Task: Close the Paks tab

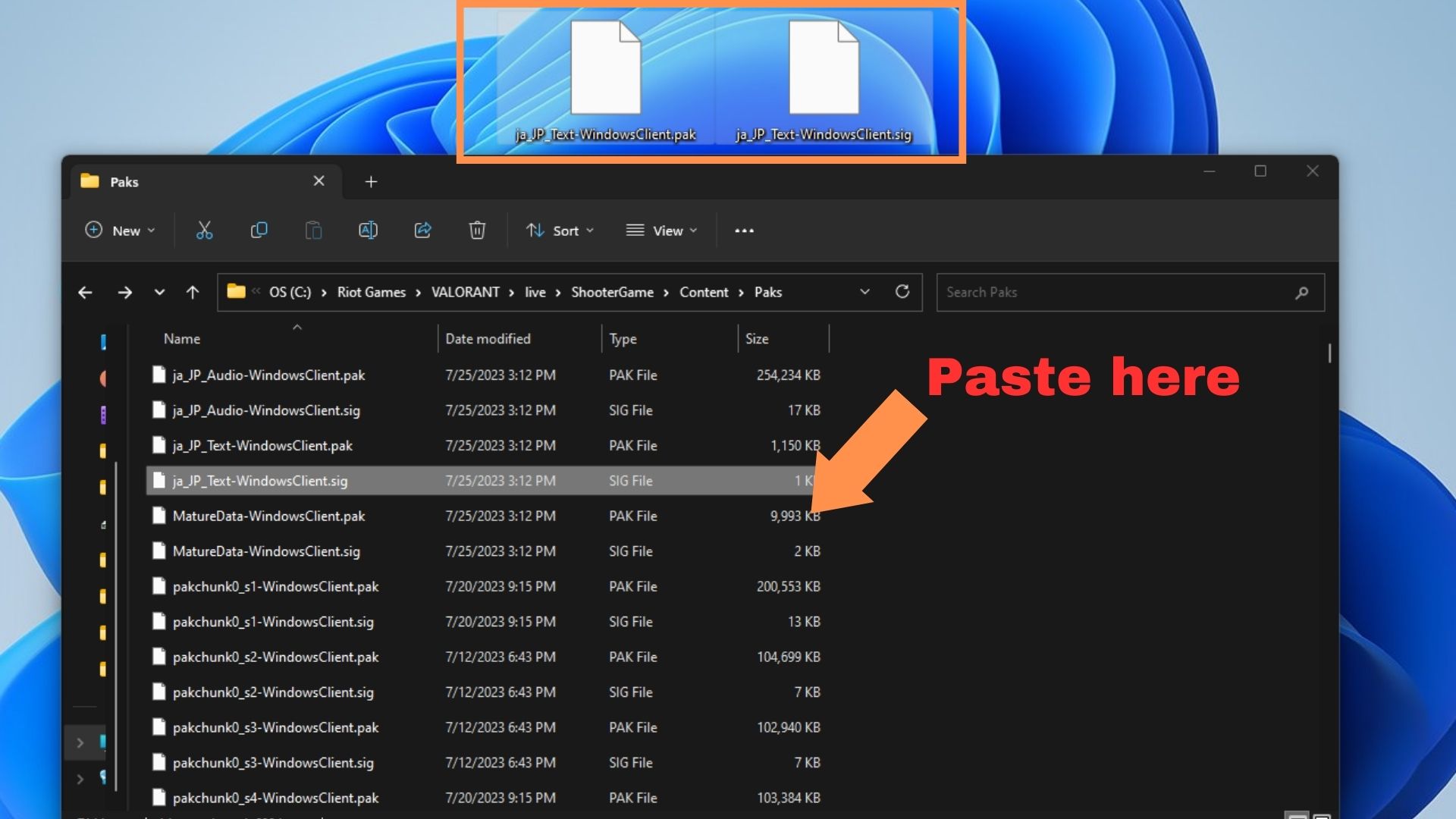Action: pyautogui.click(x=319, y=181)
